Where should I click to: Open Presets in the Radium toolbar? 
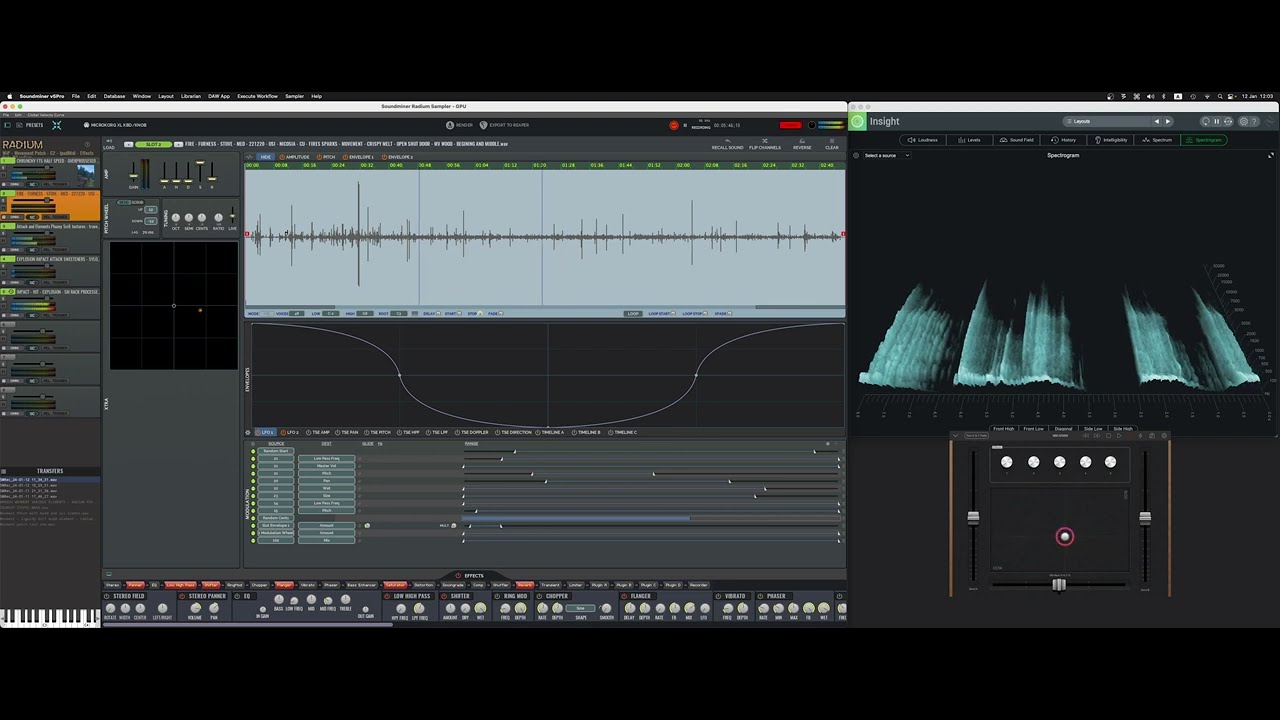[x=30, y=125]
